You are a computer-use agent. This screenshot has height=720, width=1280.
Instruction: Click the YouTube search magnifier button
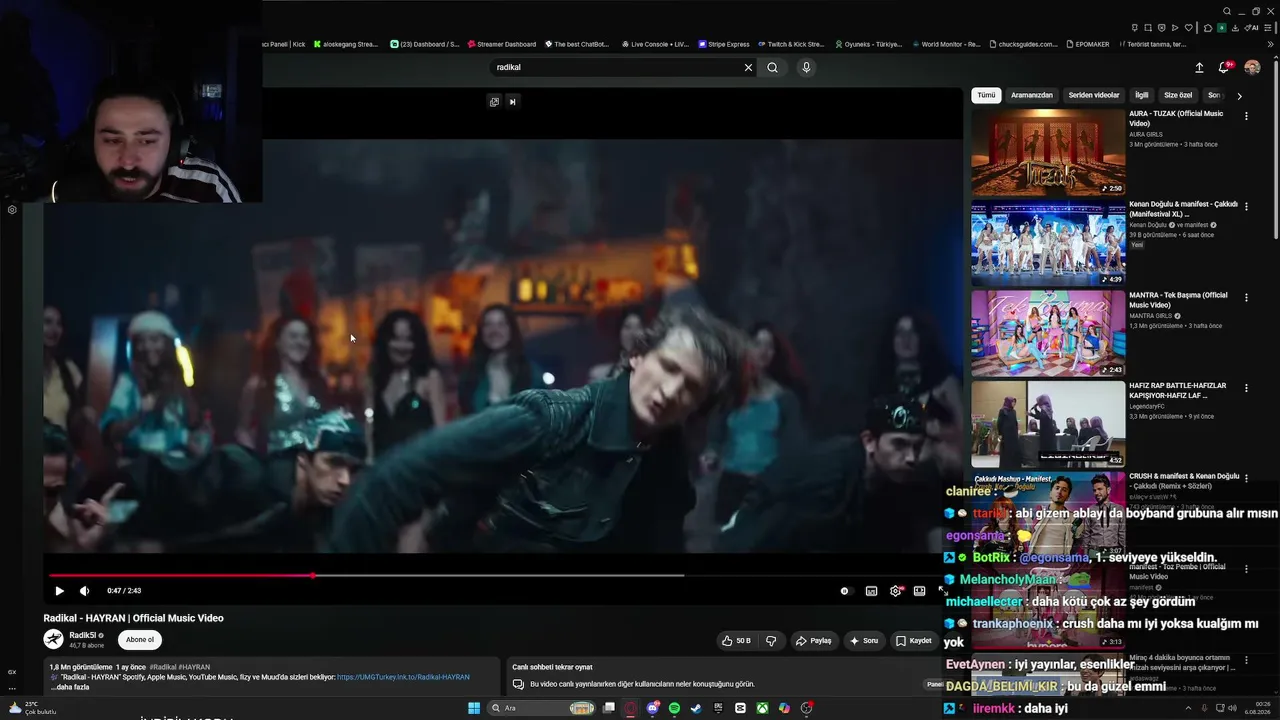[x=772, y=67]
